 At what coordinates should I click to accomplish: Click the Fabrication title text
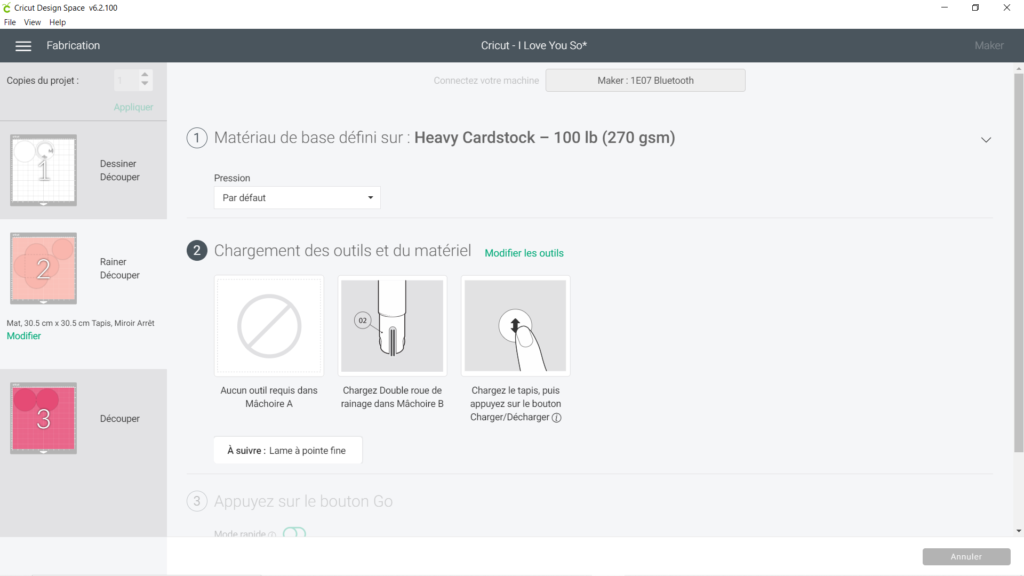click(73, 46)
